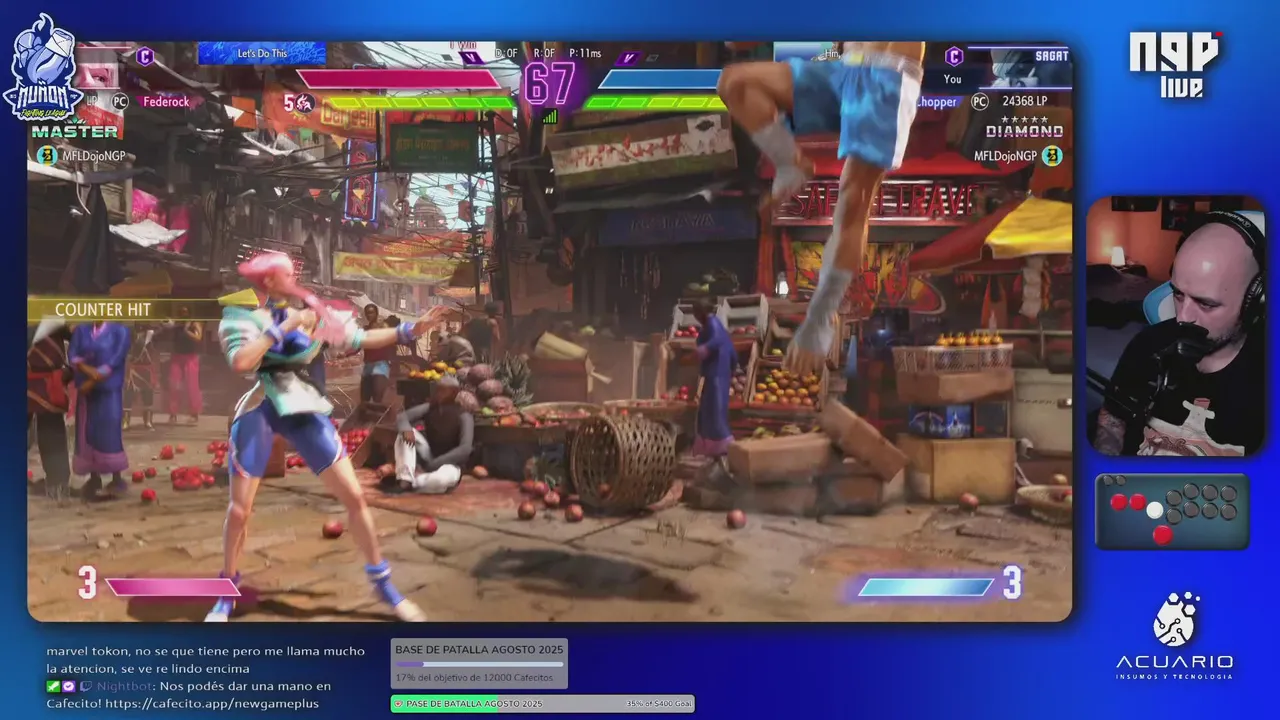Click the 35% of $400 Goal text
1280x720 pixels.
tap(657, 704)
